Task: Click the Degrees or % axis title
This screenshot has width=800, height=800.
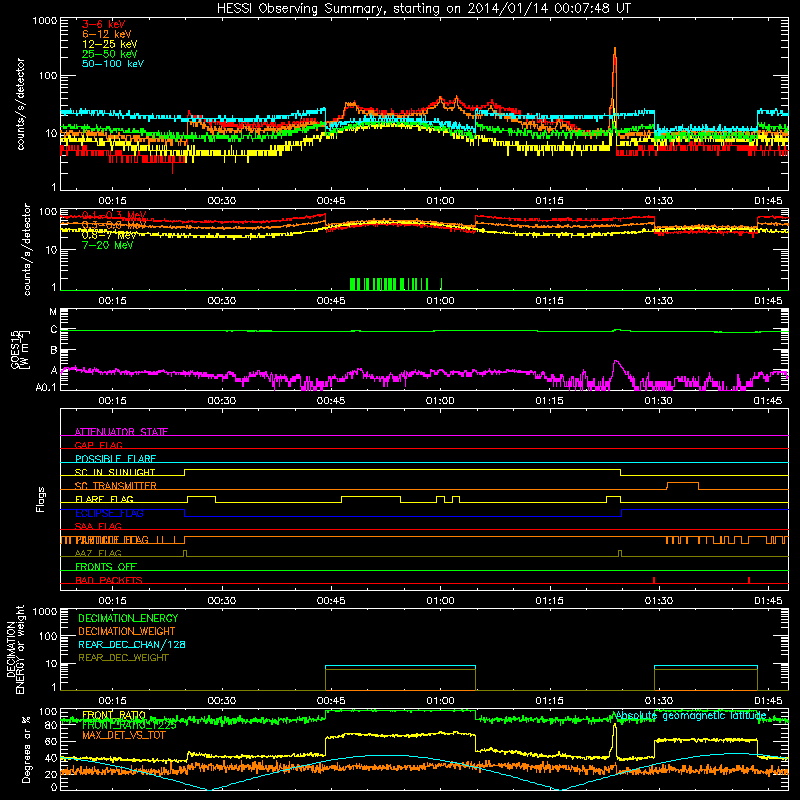Action: [26, 749]
